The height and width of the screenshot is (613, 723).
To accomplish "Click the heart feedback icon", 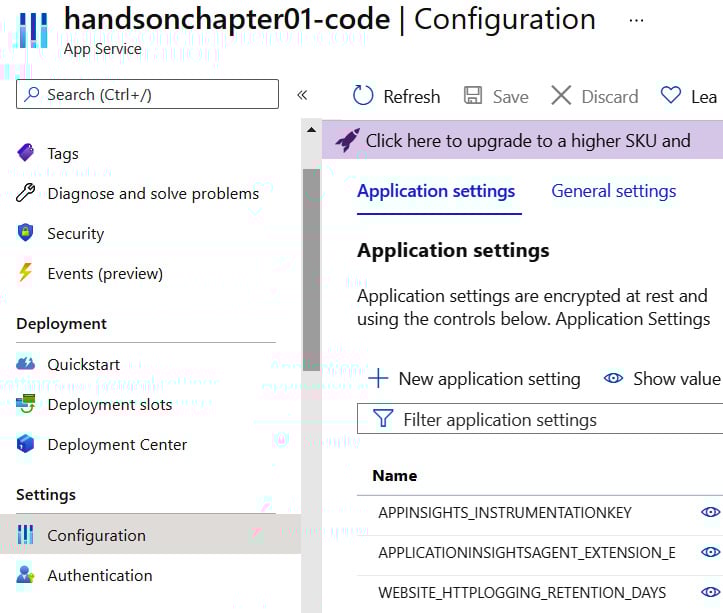I will [670, 95].
